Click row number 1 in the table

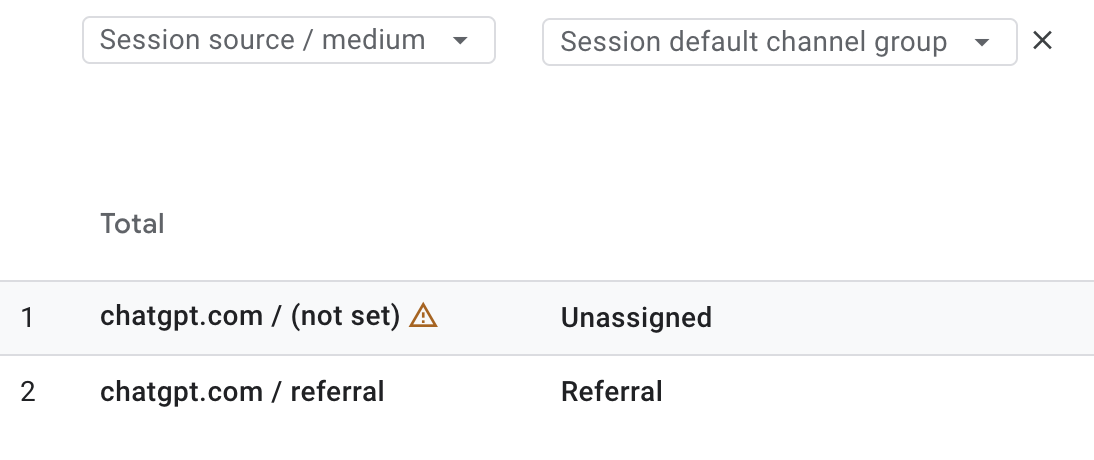click(28, 318)
